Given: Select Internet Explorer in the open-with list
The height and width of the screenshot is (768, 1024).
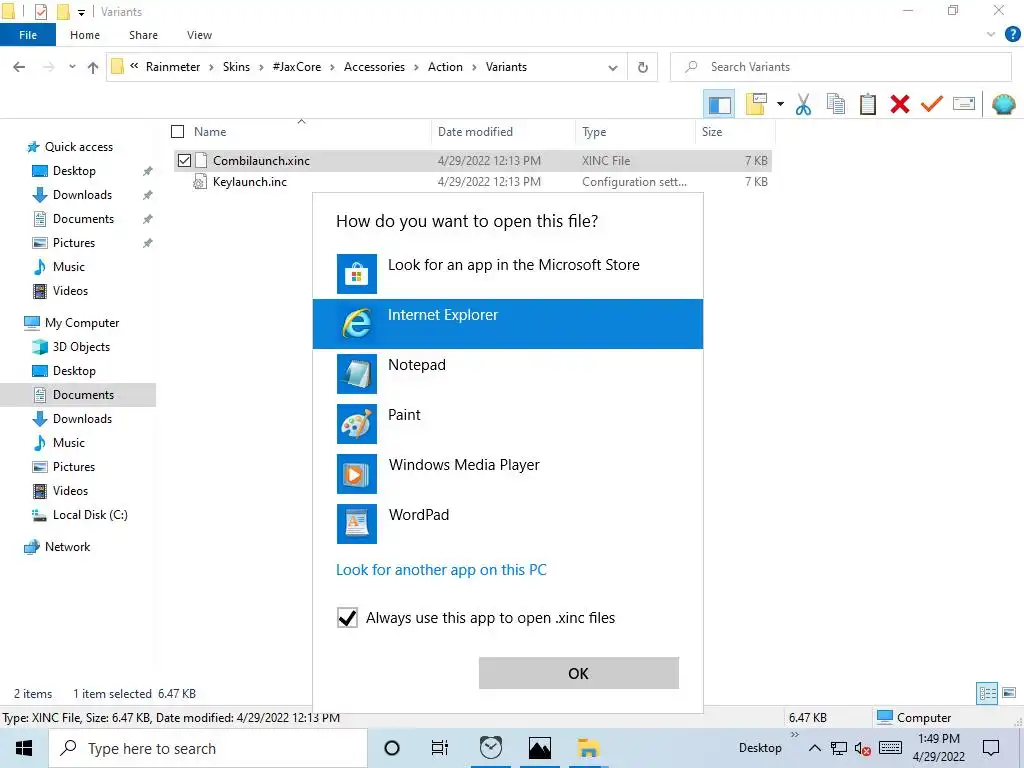Looking at the screenshot, I should pos(507,324).
